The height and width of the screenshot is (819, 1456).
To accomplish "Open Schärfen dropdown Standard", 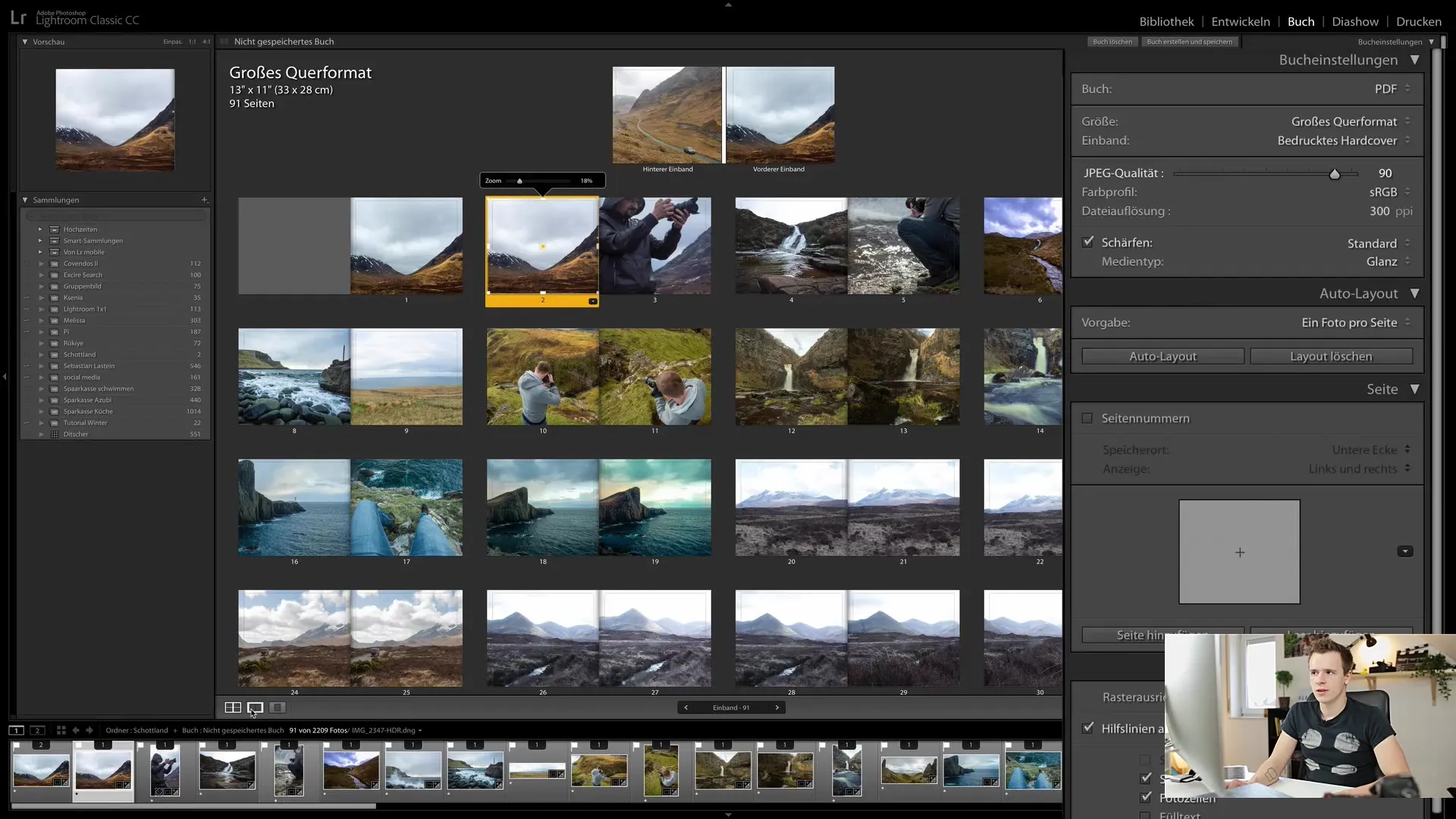I will [1379, 243].
